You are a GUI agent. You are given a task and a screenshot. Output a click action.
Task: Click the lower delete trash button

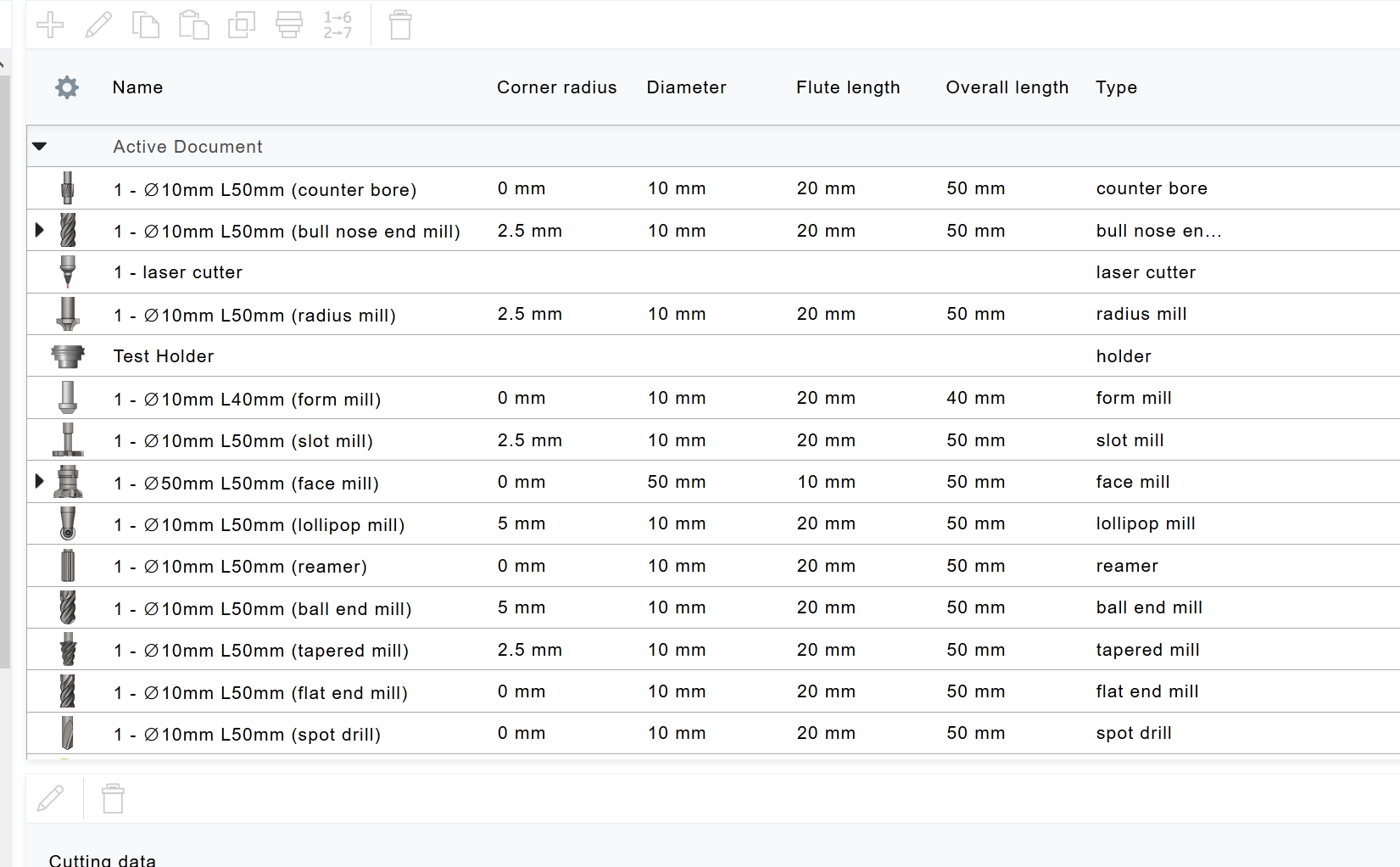click(x=113, y=798)
